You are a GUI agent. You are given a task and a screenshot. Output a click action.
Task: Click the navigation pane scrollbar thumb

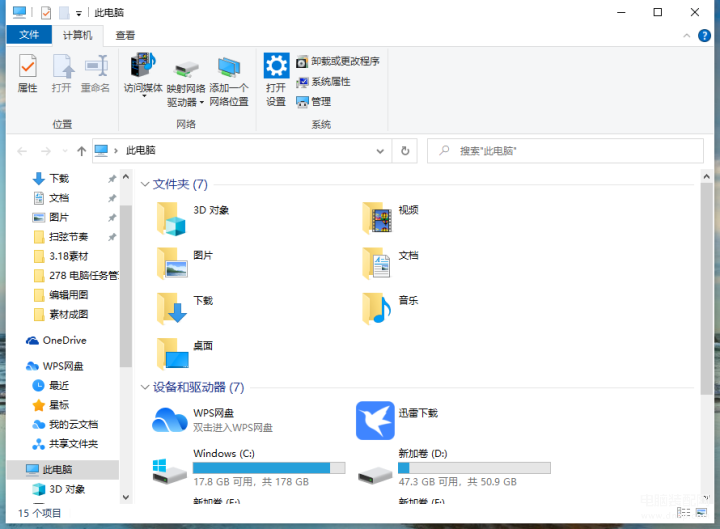[x=126, y=286]
